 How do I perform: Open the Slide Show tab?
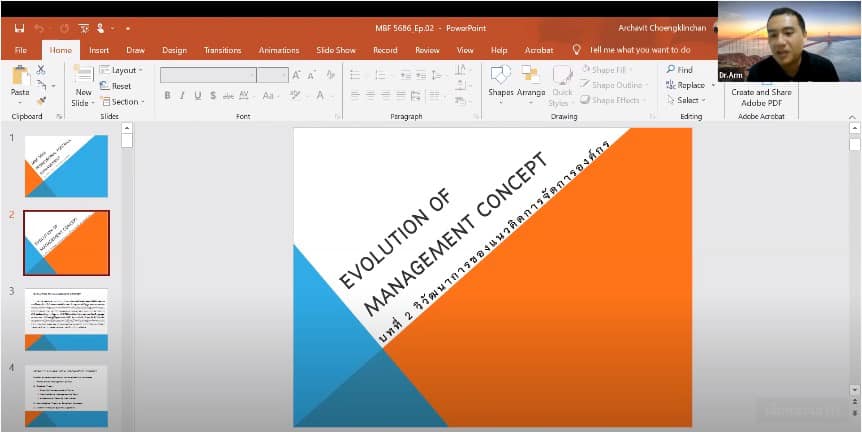[336, 50]
